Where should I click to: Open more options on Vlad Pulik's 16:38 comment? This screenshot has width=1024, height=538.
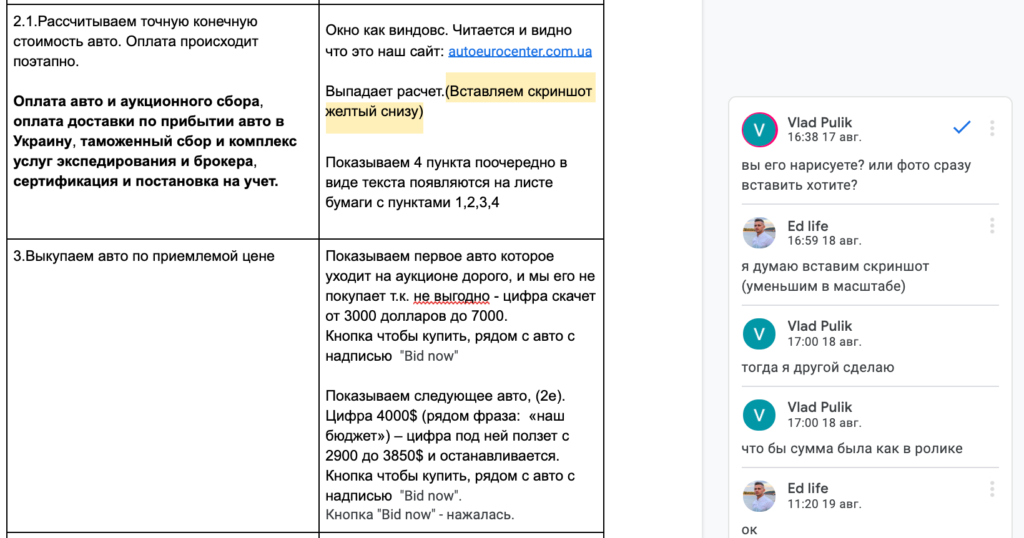point(992,128)
